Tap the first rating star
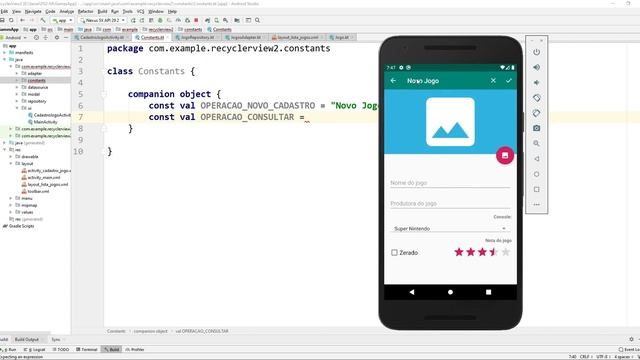Viewport: 640px width, 360px height. pyautogui.click(x=459, y=252)
